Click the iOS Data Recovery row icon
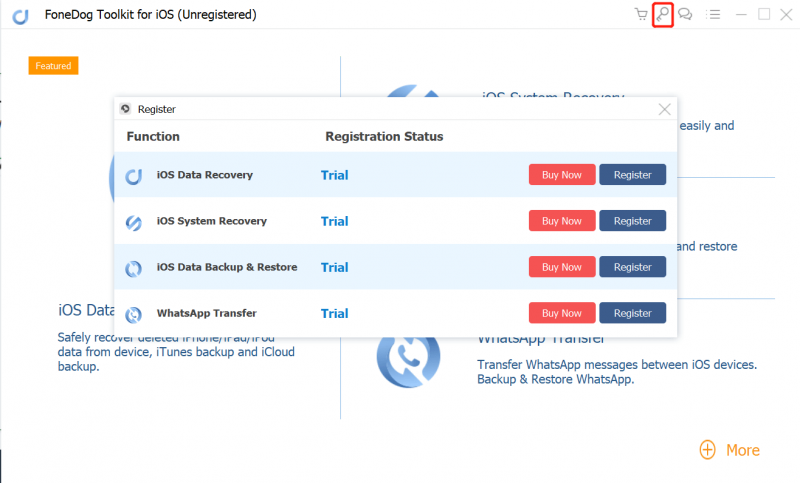This screenshot has width=800, height=483. (x=133, y=176)
